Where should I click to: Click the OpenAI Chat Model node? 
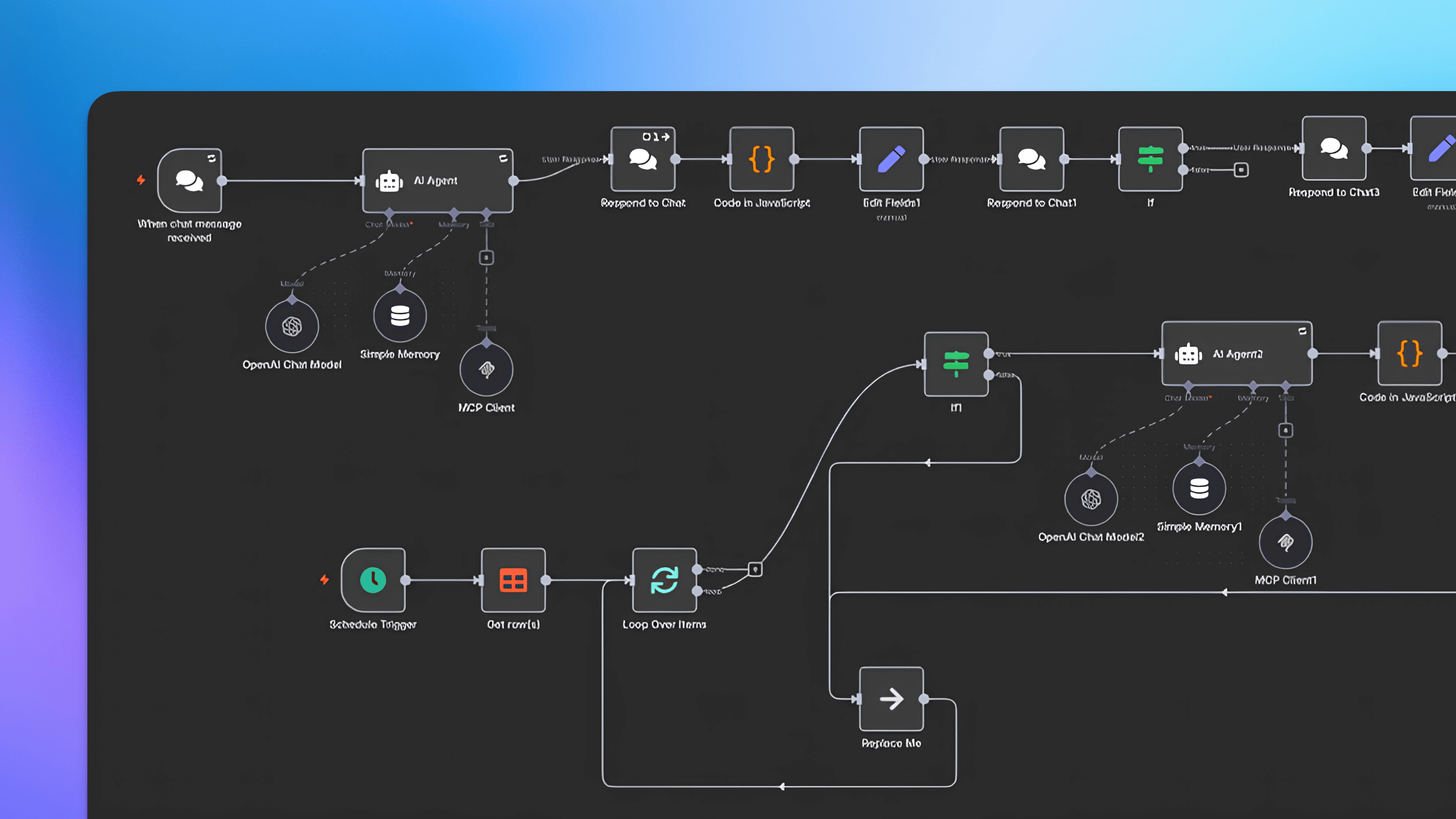click(292, 327)
